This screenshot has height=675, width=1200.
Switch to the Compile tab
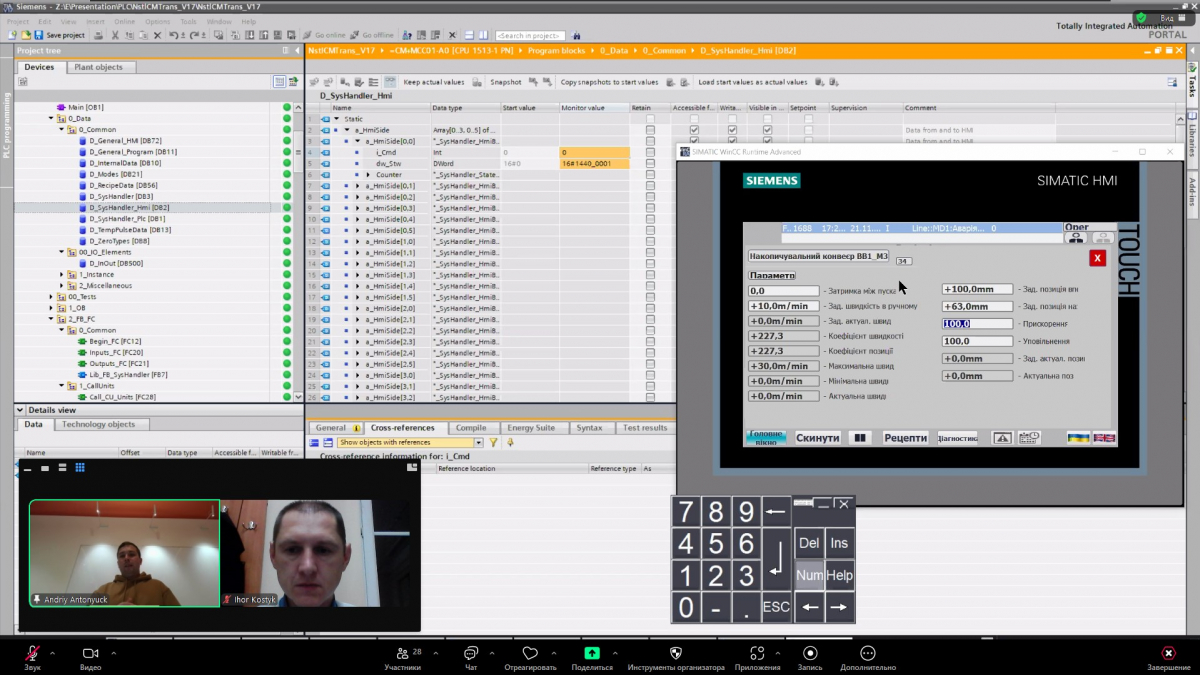[471, 428]
